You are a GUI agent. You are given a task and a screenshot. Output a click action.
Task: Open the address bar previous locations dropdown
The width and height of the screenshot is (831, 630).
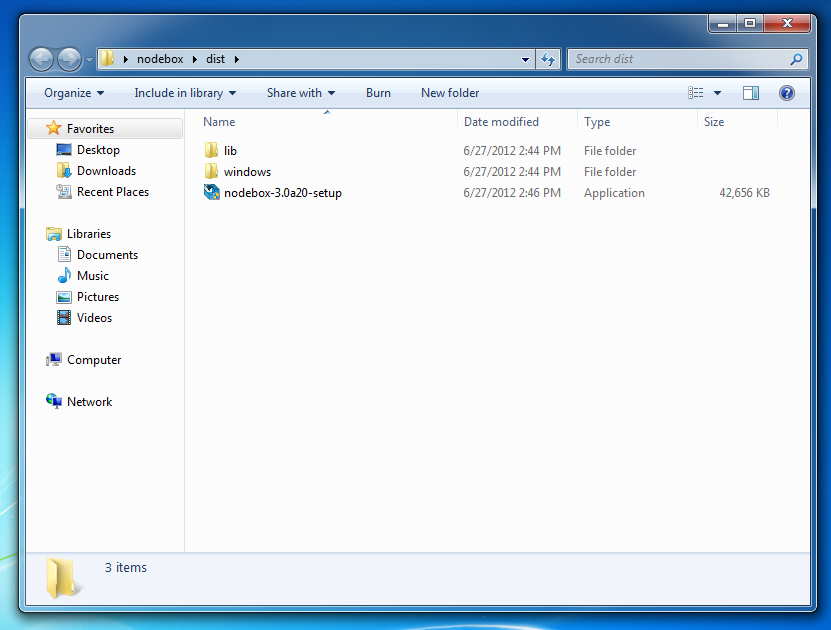(x=525, y=59)
